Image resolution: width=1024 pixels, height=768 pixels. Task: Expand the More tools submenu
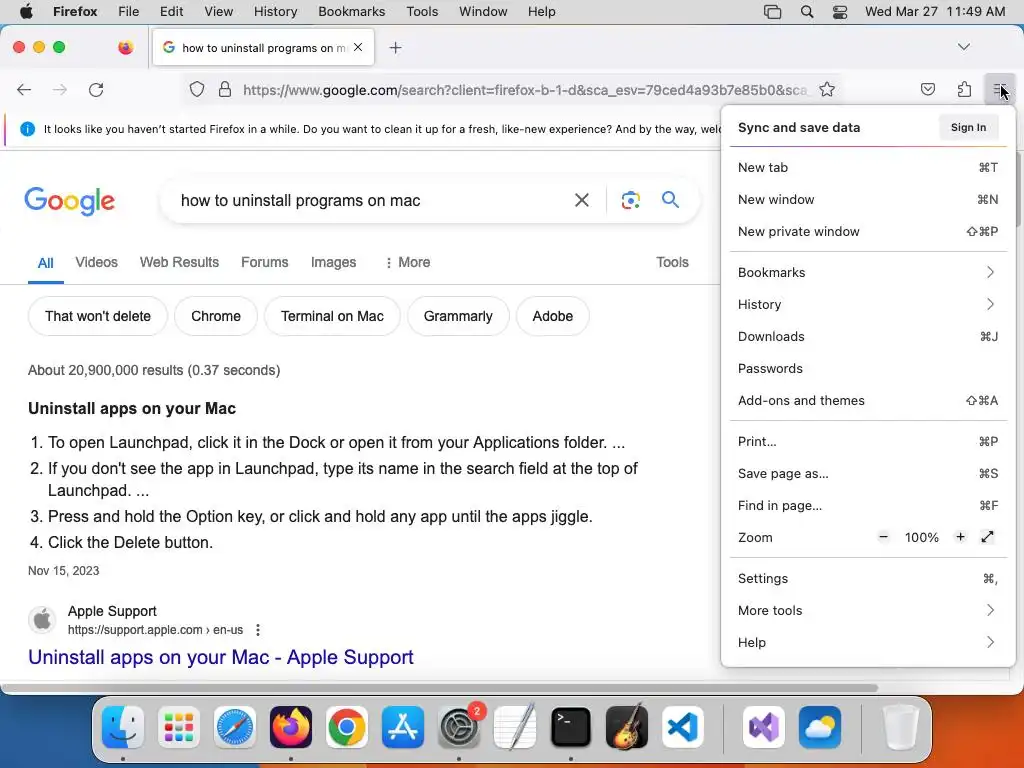point(867,611)
